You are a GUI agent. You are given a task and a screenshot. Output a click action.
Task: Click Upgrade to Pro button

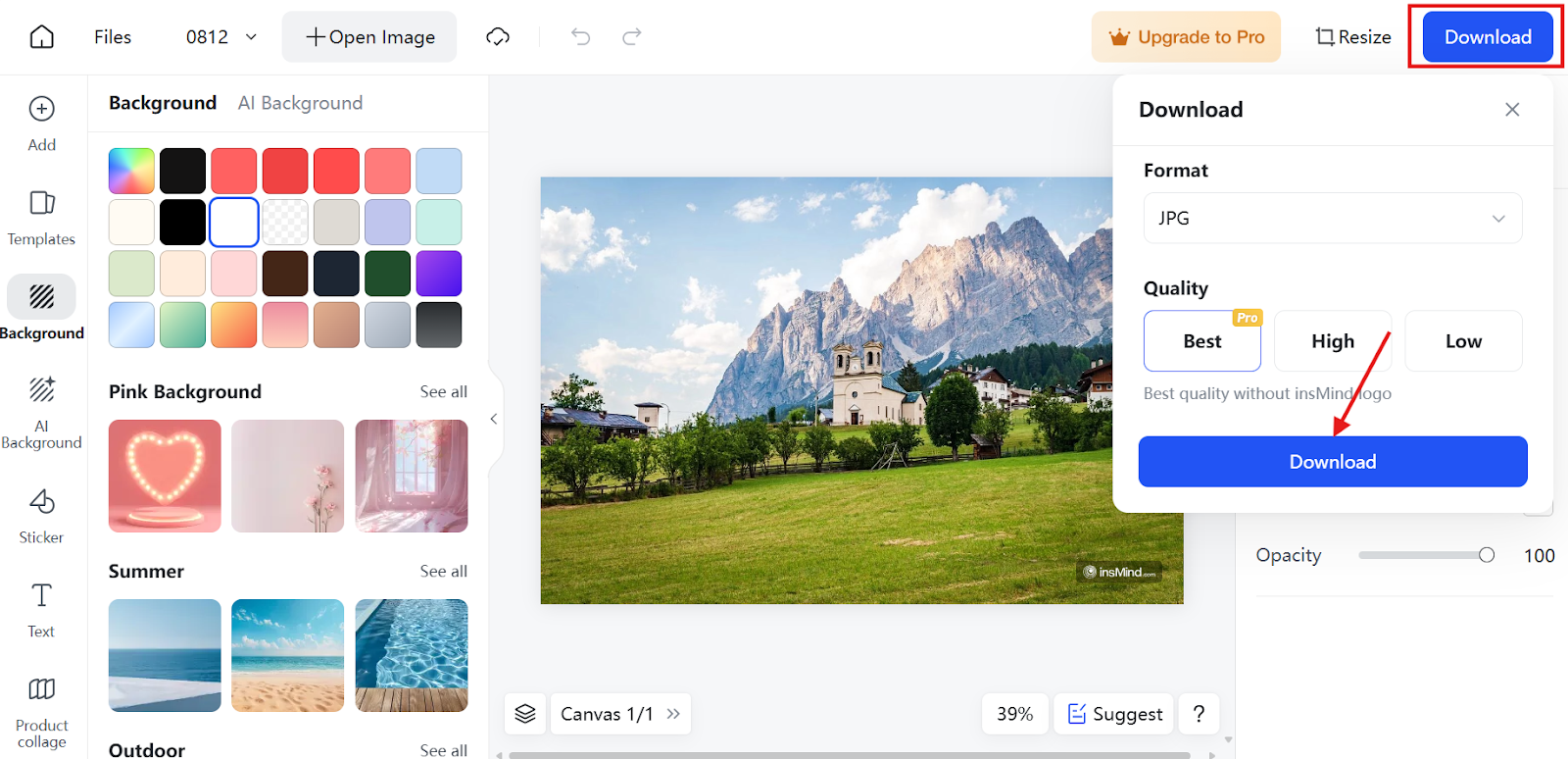click(x=1186, y=37)
